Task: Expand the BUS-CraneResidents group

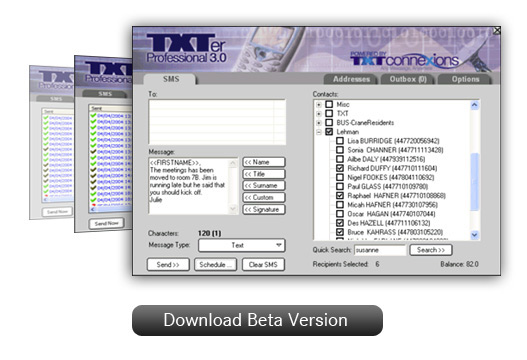Action: [x=319, y=123]
